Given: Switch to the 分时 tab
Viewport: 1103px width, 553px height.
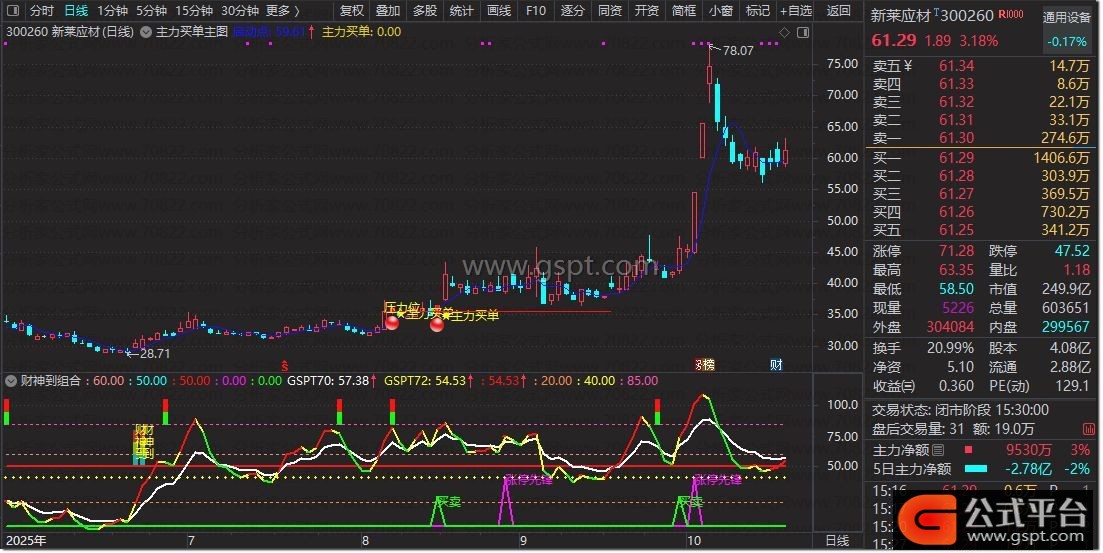Looking at the screenshot, I should pos(41,11).
